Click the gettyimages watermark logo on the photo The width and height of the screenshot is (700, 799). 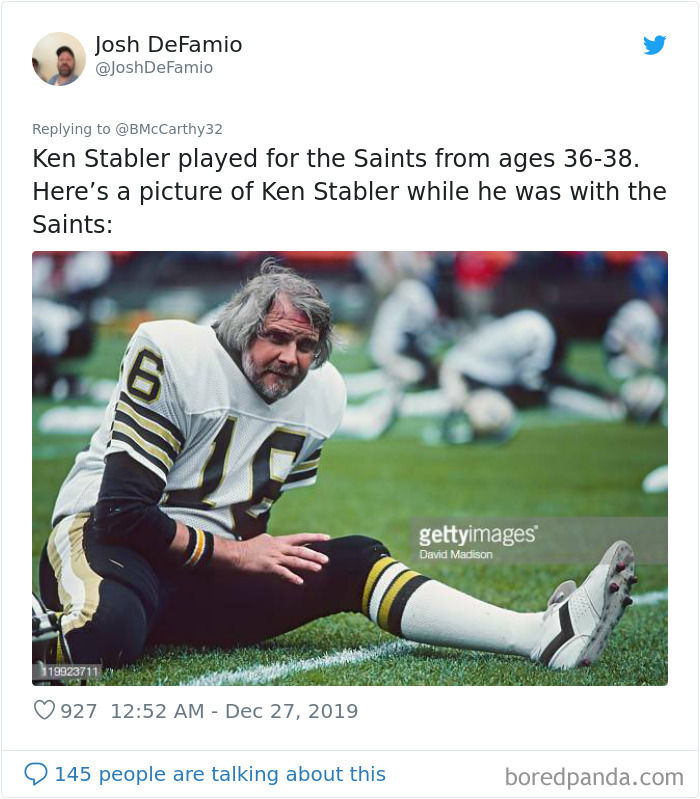477,534
